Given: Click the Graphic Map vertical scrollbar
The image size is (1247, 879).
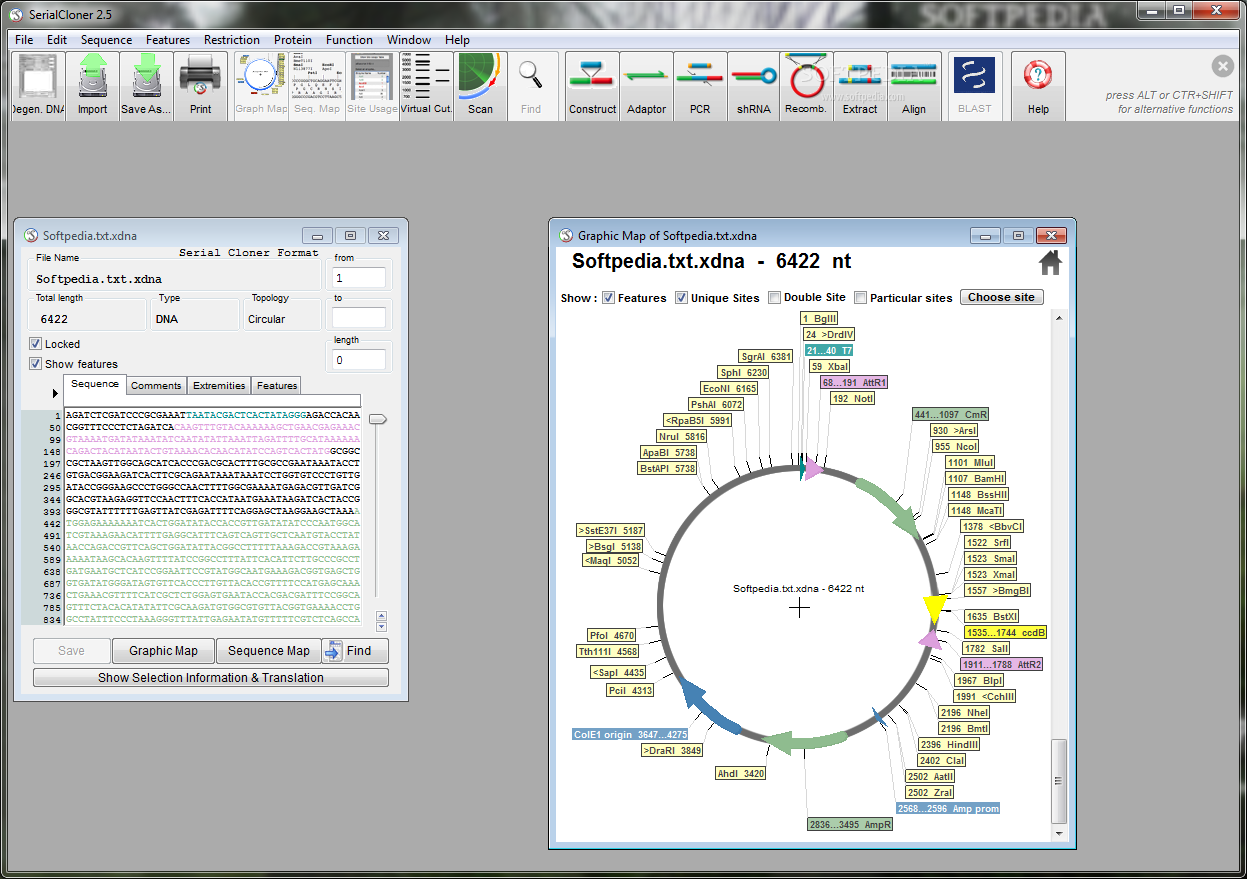Looking at the screenshot, I should point(1059,782).
